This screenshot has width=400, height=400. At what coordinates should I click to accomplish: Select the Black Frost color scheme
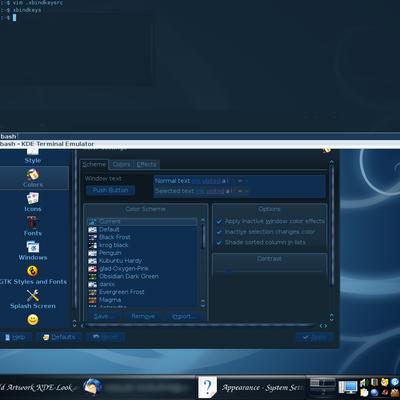tap(142, 237)
